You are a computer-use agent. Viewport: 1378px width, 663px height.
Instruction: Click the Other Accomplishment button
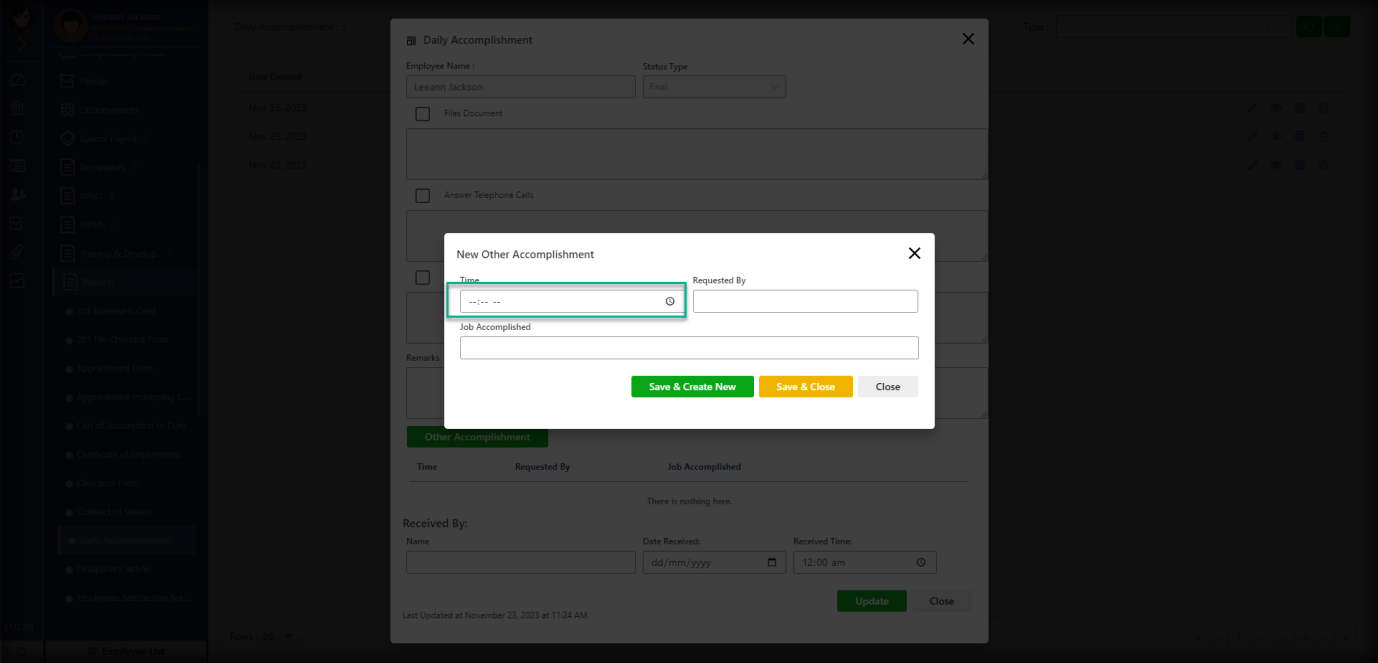pyautogui.click(x=477, y=437)
